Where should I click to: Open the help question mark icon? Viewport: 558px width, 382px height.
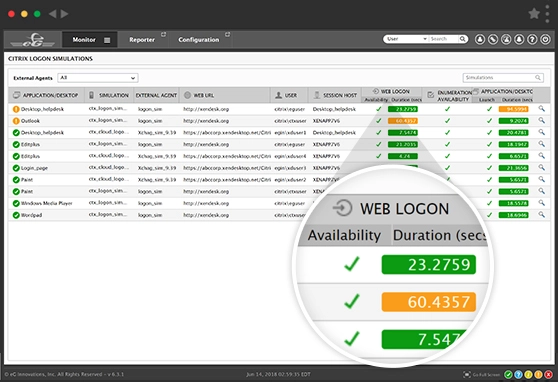coord(532,39)
